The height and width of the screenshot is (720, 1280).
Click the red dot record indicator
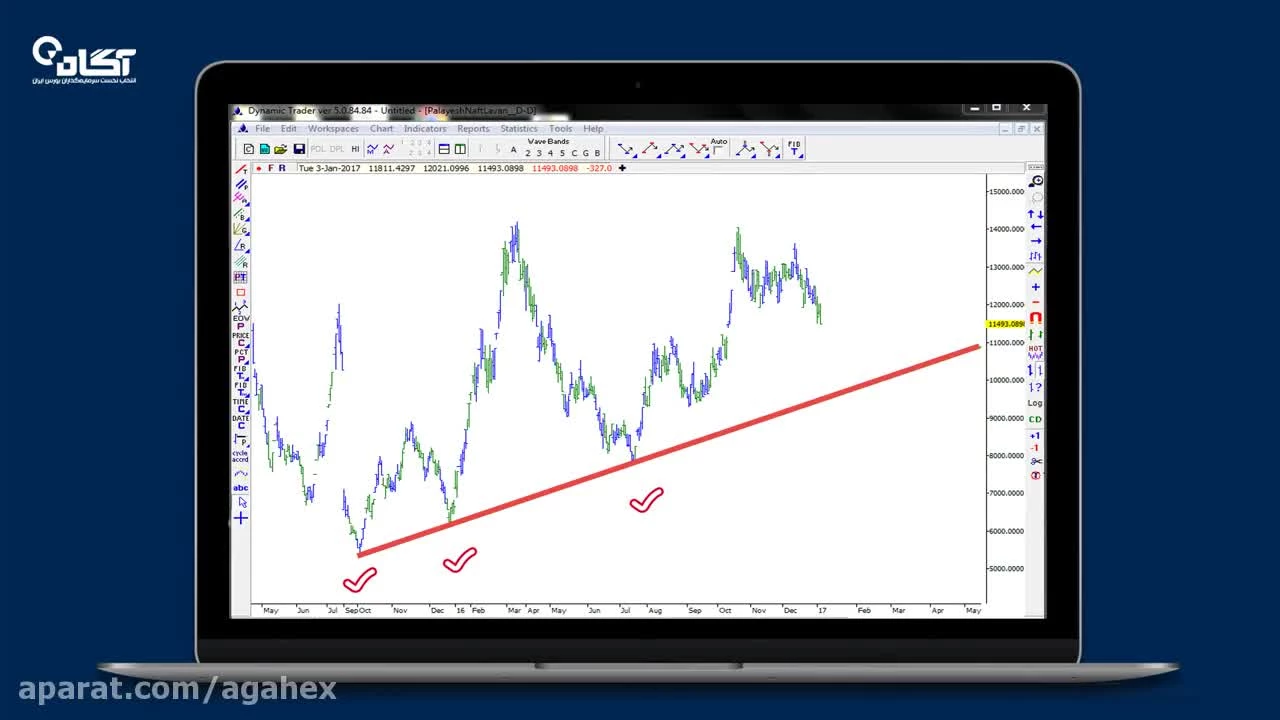coord(259,168)
